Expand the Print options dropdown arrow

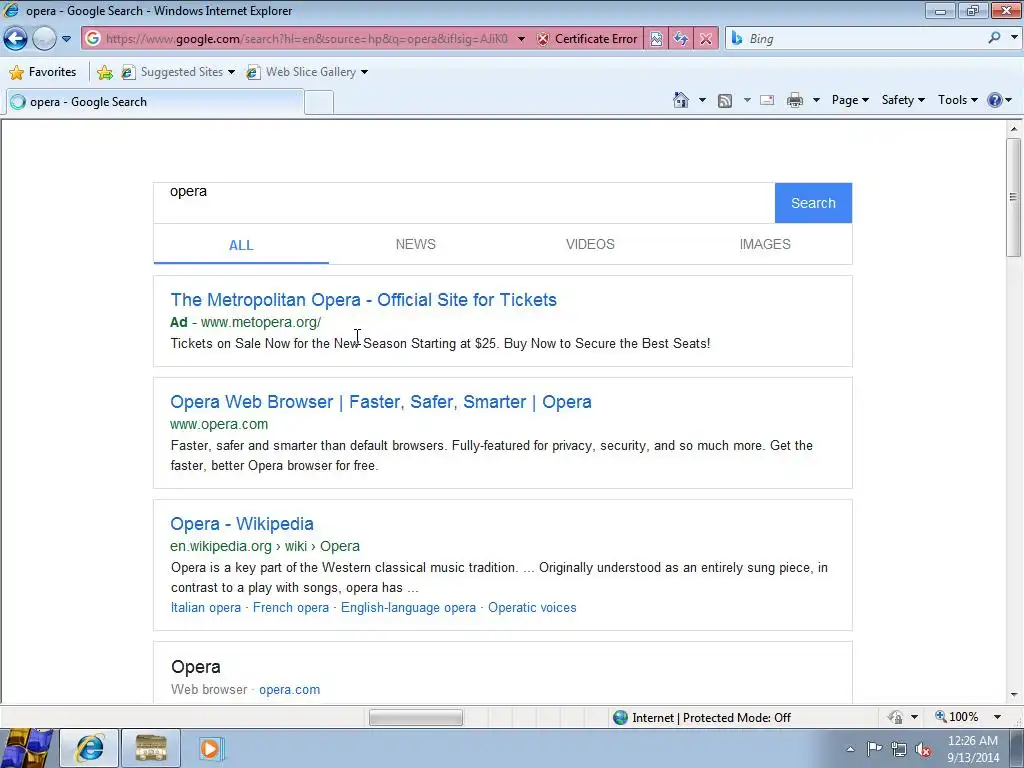coord(816,100)
